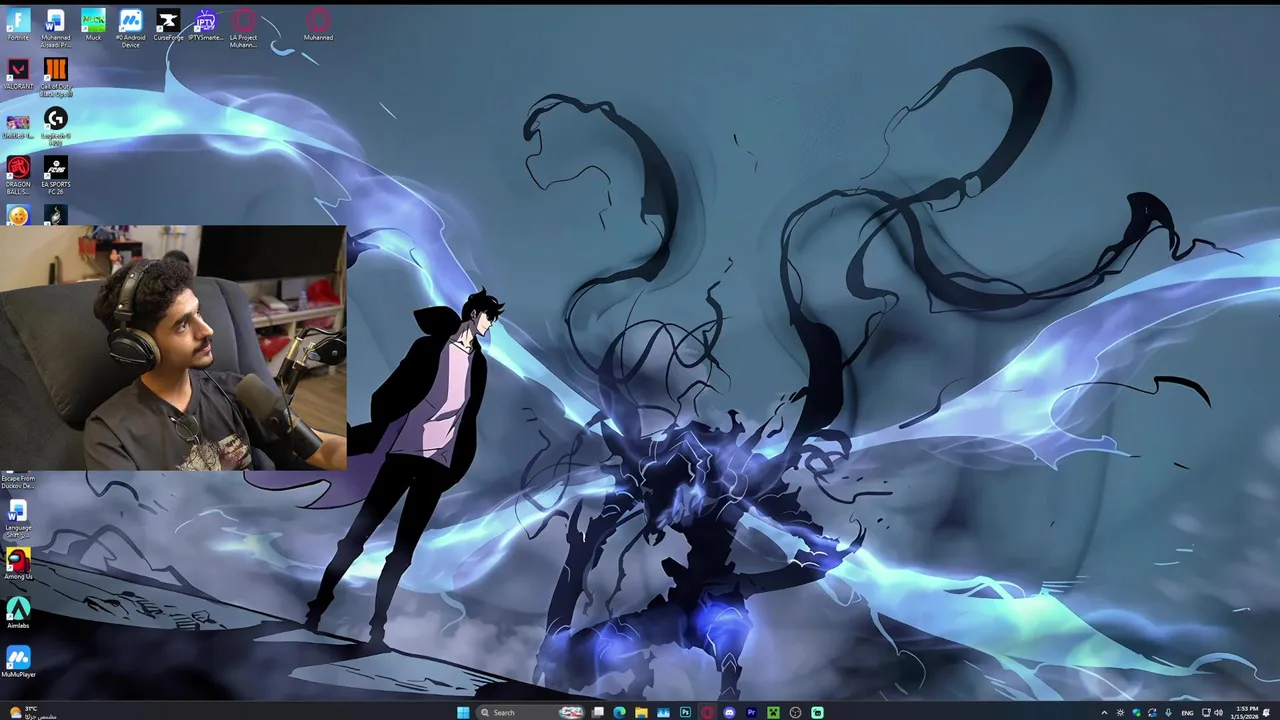Click the webcam overlay video feed
The image size is (1280, 720).
[x=173, y=348]
